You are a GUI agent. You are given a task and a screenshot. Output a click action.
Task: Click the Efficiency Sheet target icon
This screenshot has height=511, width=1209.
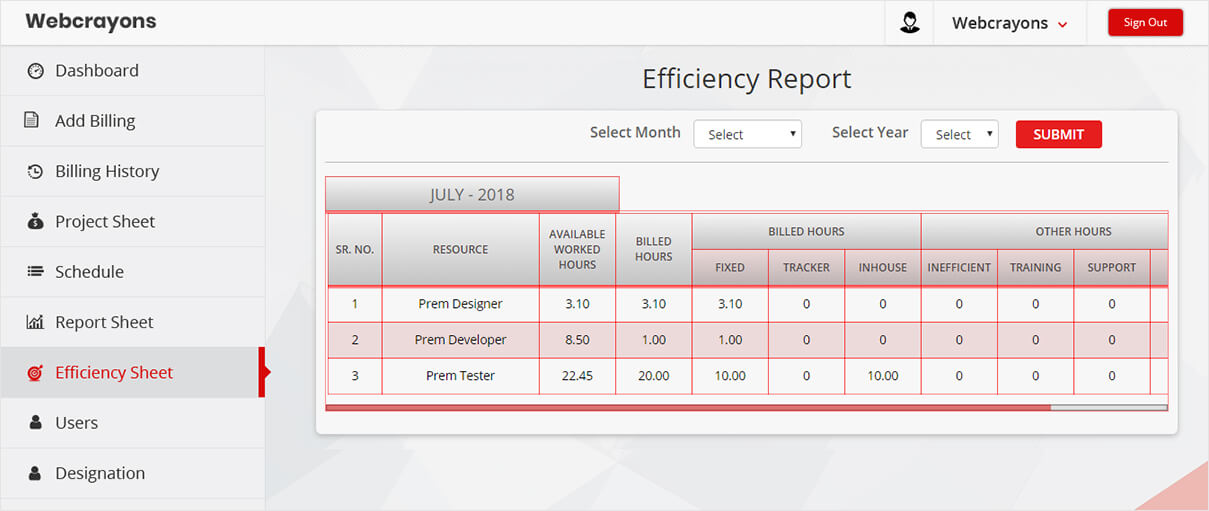coord(35,373)
